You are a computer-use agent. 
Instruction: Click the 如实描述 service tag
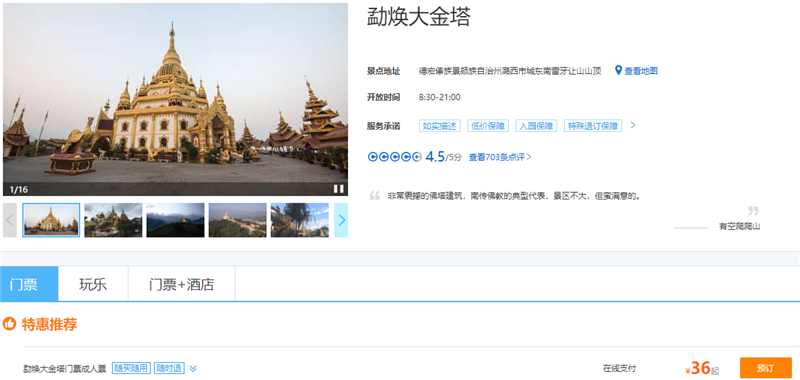tap(440, 125)
